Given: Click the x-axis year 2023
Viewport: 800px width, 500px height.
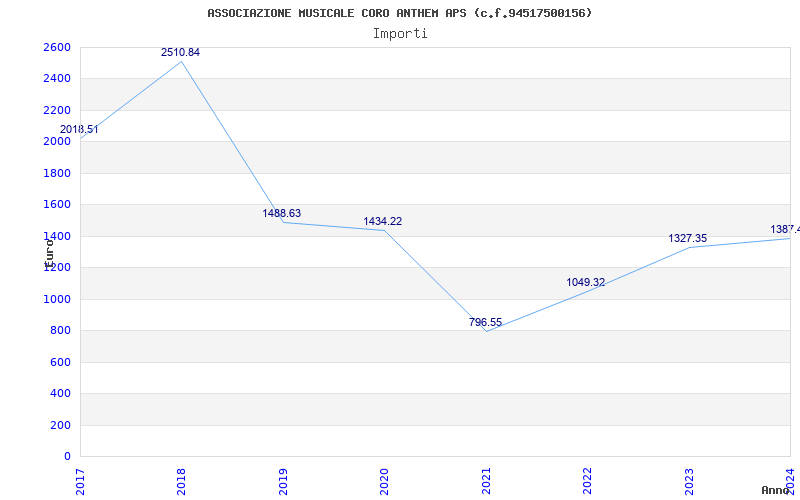Looking at the screenshot, I should coord(689,481).
